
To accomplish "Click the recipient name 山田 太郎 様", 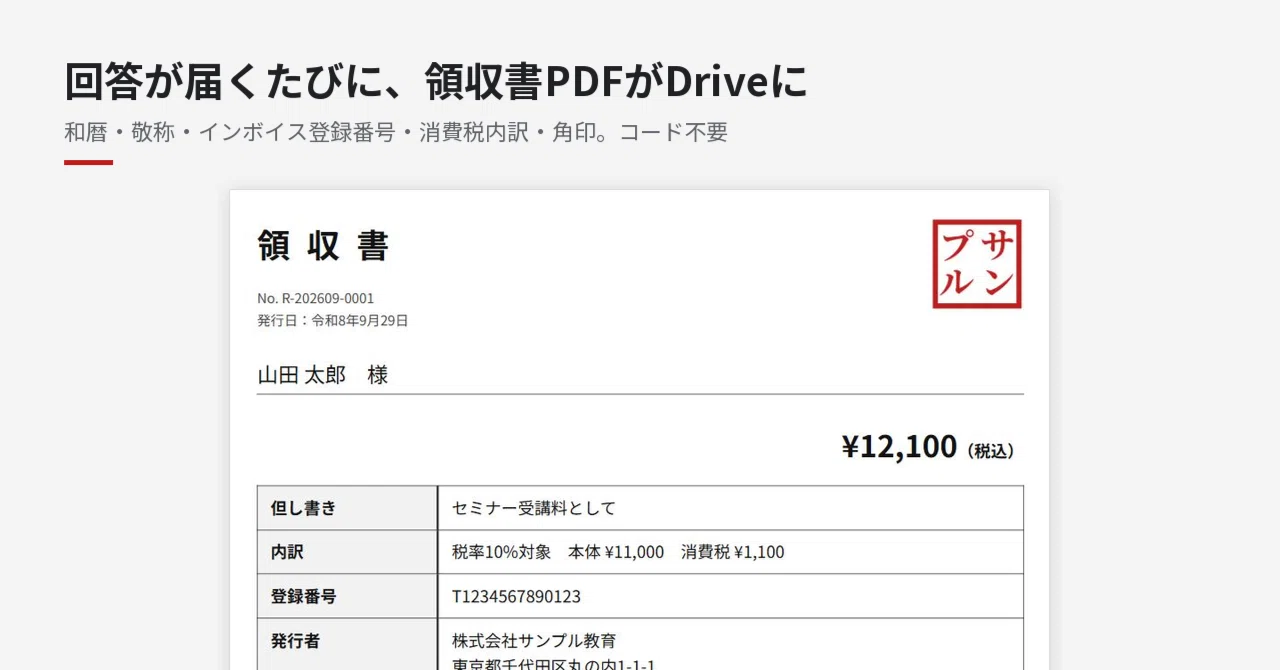I will [x=323, y=375].
